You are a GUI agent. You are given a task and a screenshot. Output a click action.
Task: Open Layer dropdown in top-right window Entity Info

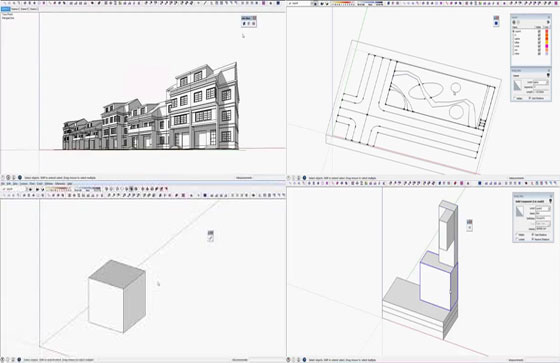[540, 82]
